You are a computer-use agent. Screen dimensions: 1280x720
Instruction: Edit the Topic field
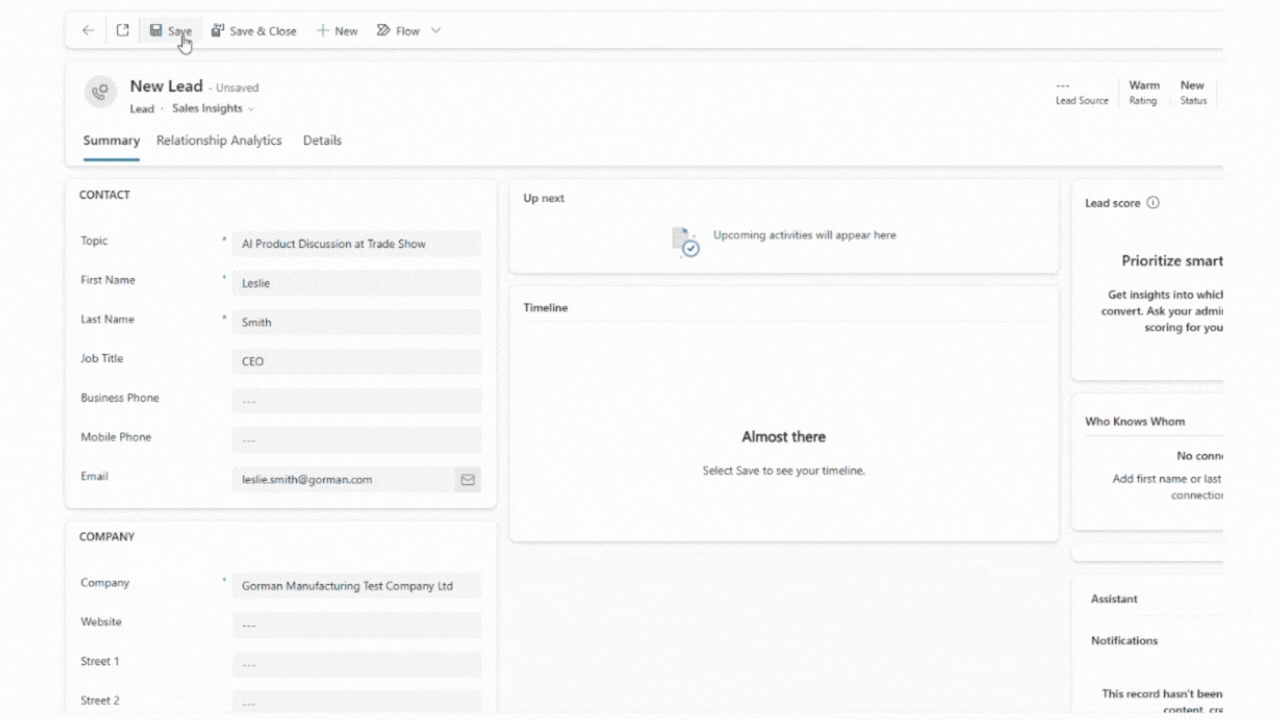pyautogui.click(x=357, y=244)
